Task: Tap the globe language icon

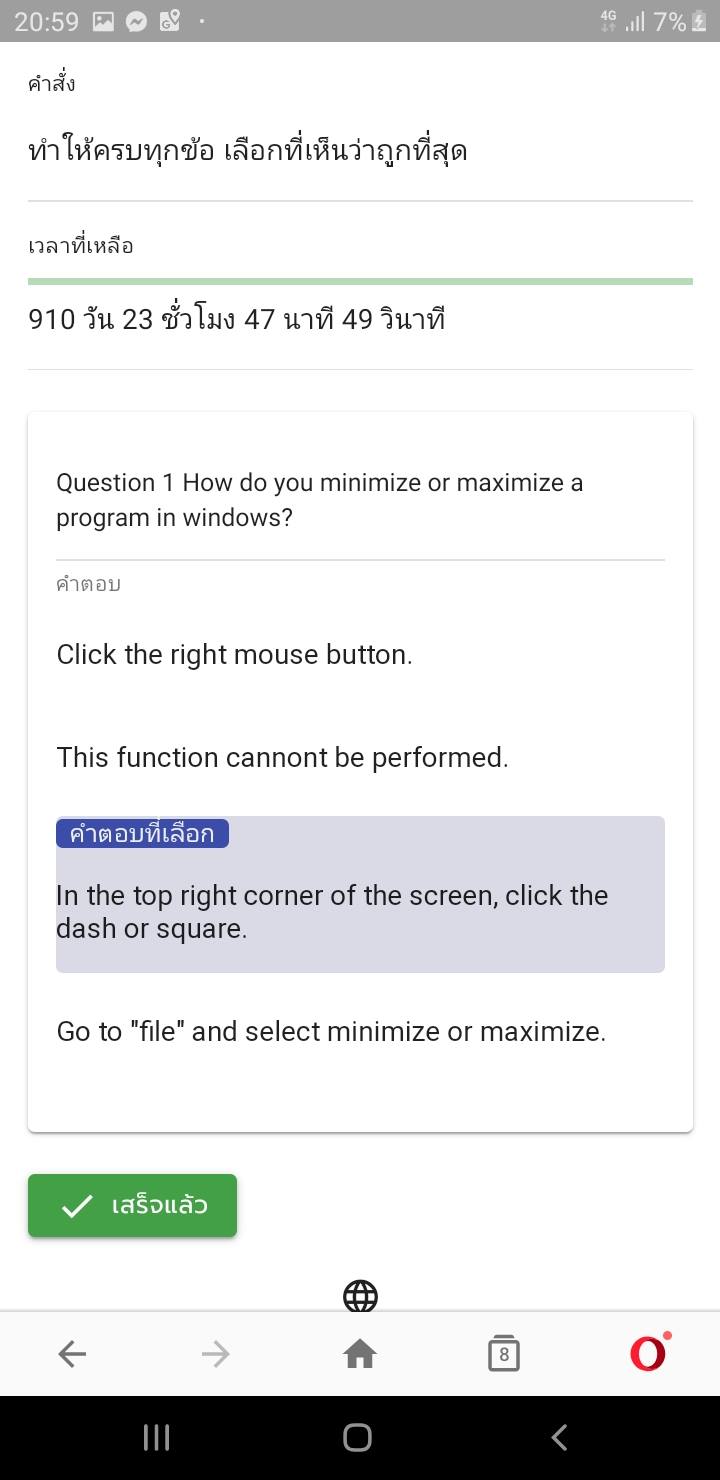Action: (360, 1296)
